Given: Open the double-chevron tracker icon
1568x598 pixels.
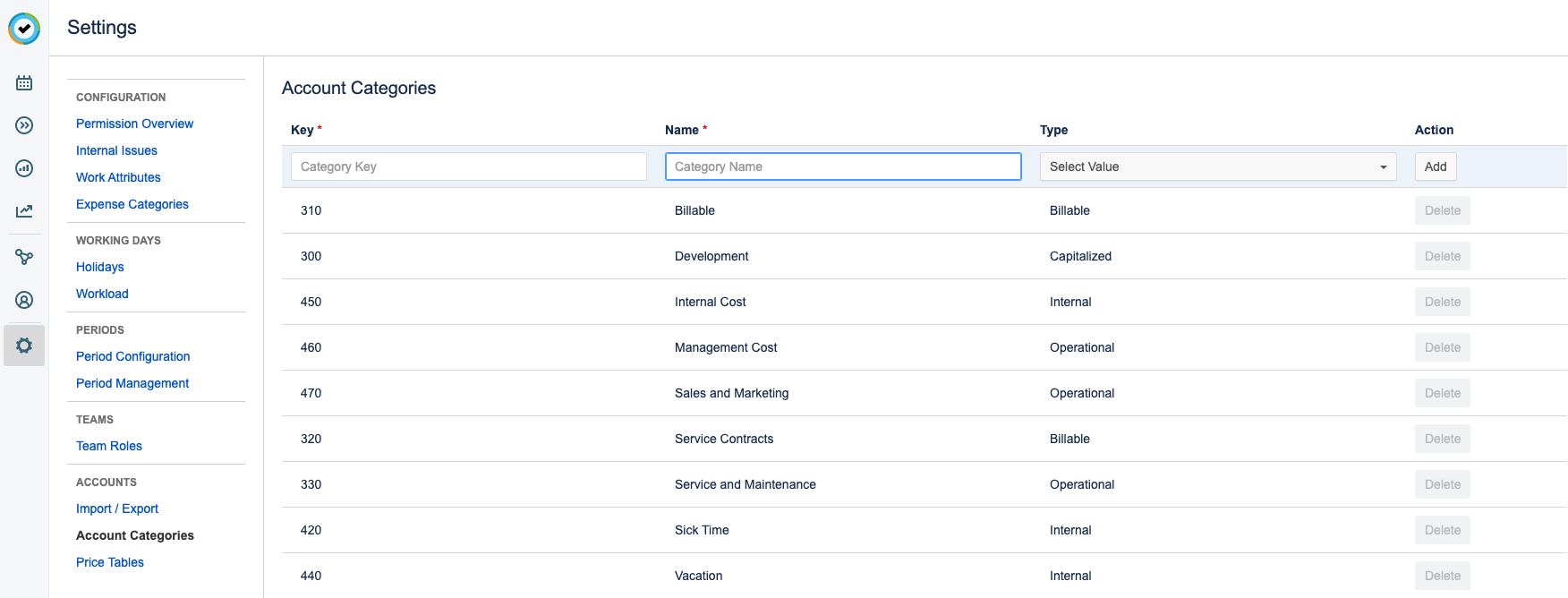Looking at the screenshot, I should coord(24,125).
